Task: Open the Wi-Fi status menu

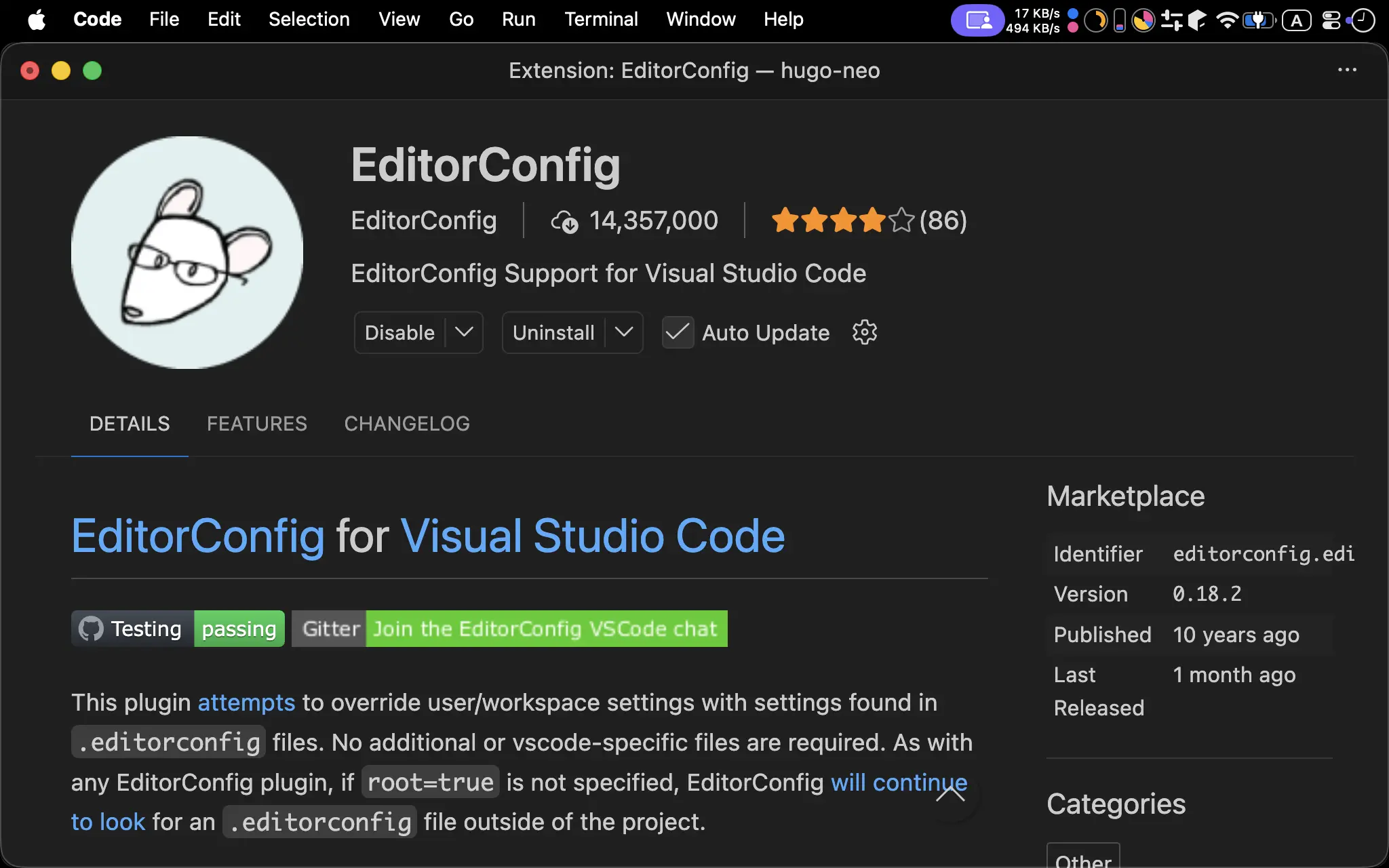Action: pyautogui.click(x=1227, y=20)
